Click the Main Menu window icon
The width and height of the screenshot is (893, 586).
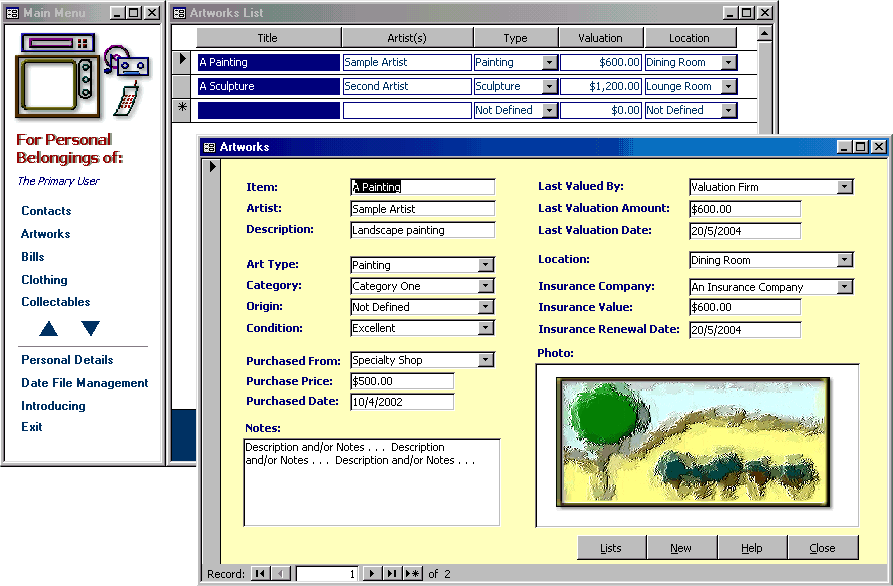tap(13, 13)
